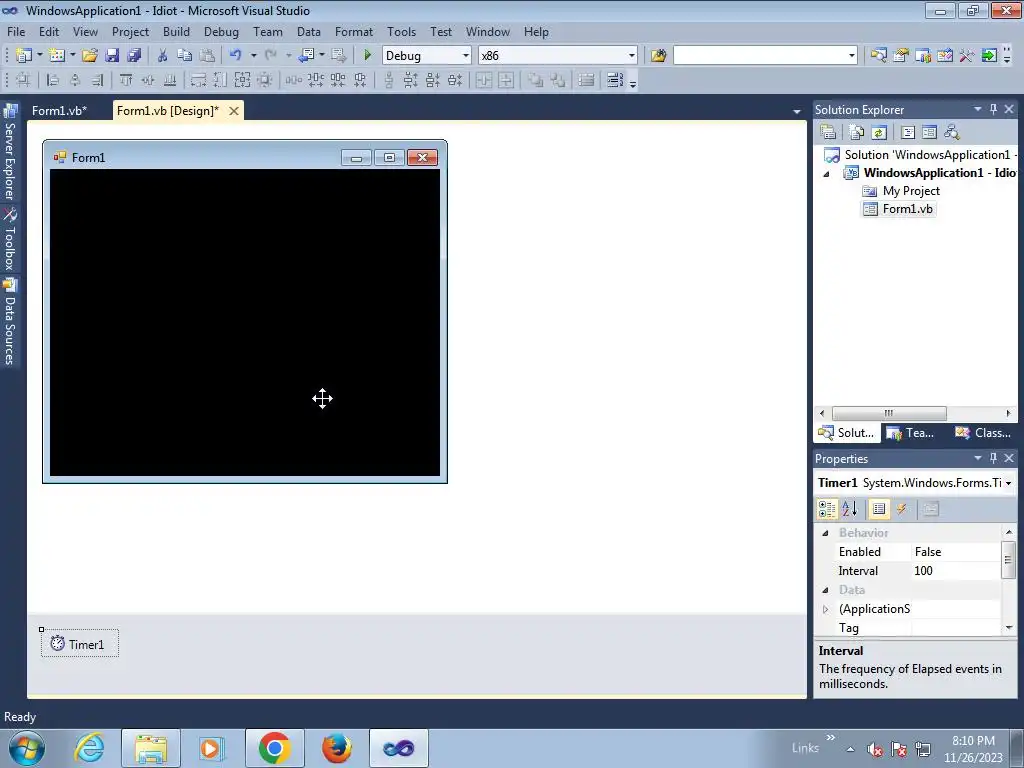
Task: Toggle the Properties view button
Action: (x=879, y=509)
